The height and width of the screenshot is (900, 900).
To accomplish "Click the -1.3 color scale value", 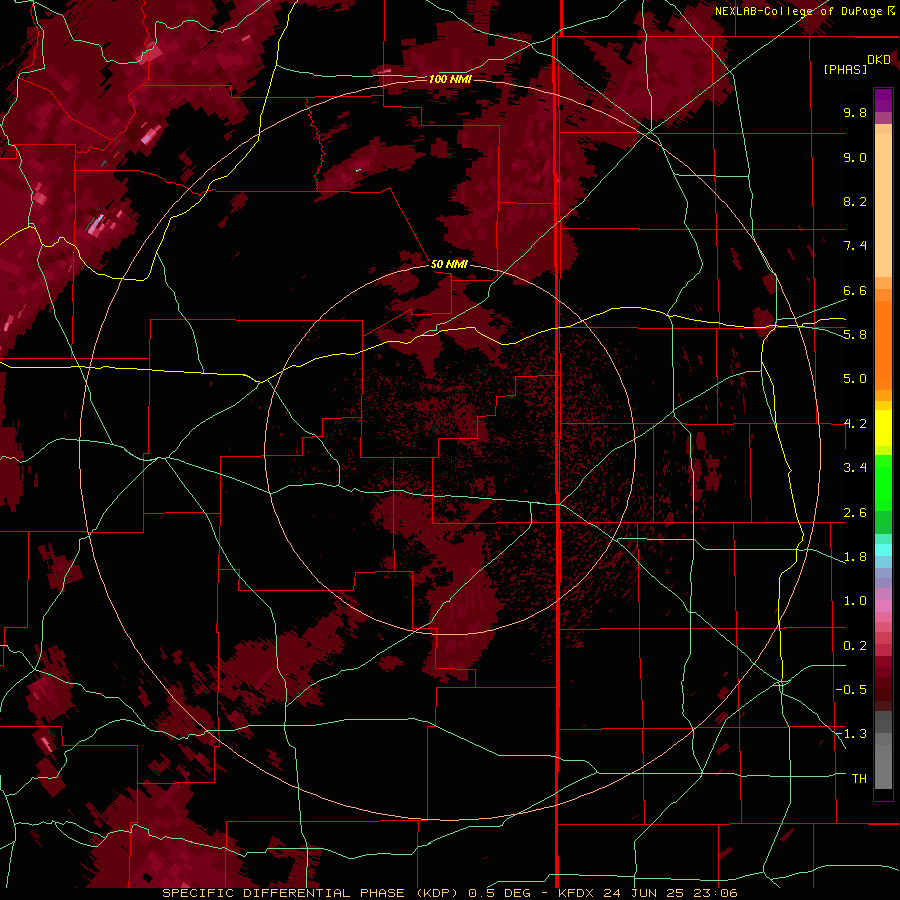I will 851,734.
